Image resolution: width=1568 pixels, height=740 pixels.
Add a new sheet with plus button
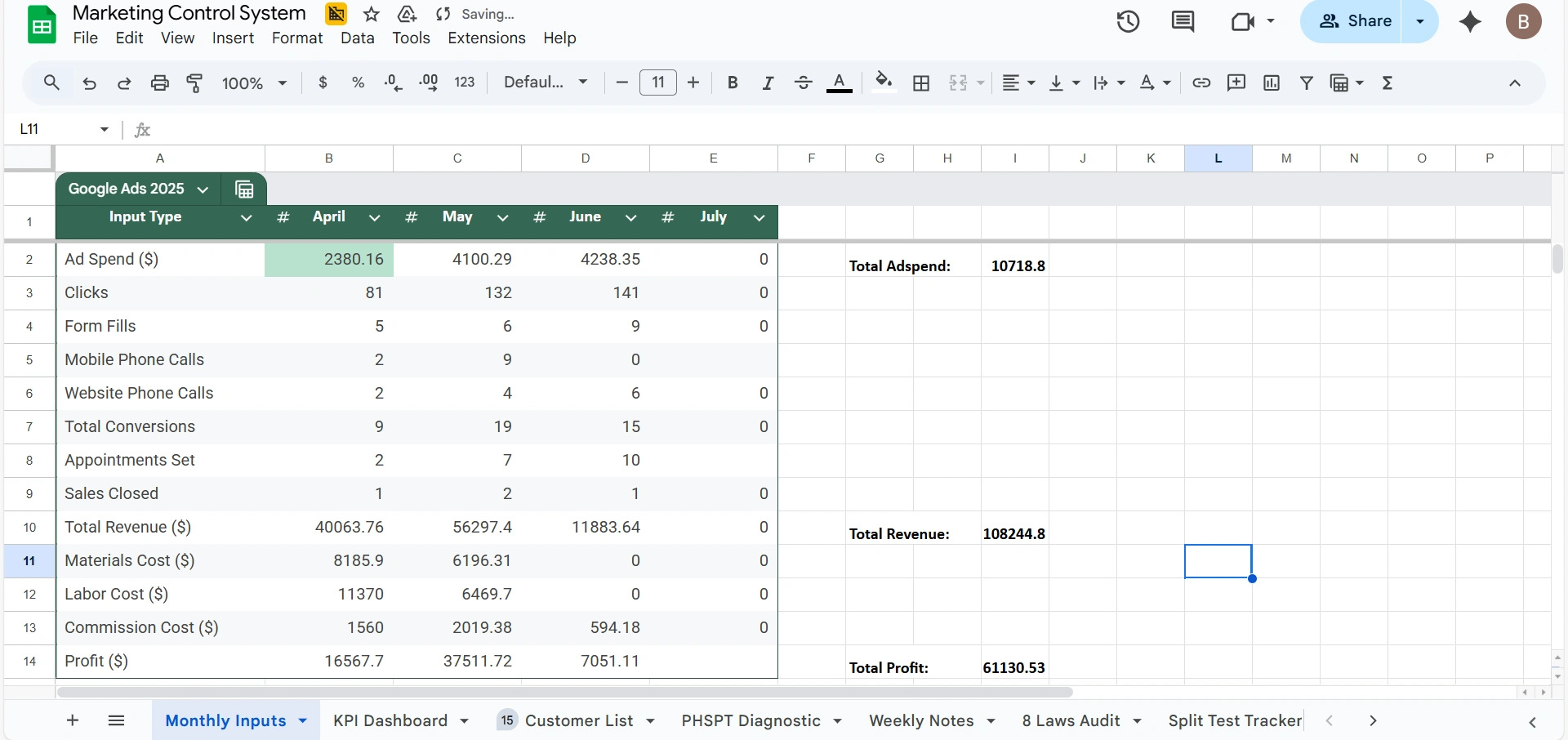(73, 720)
